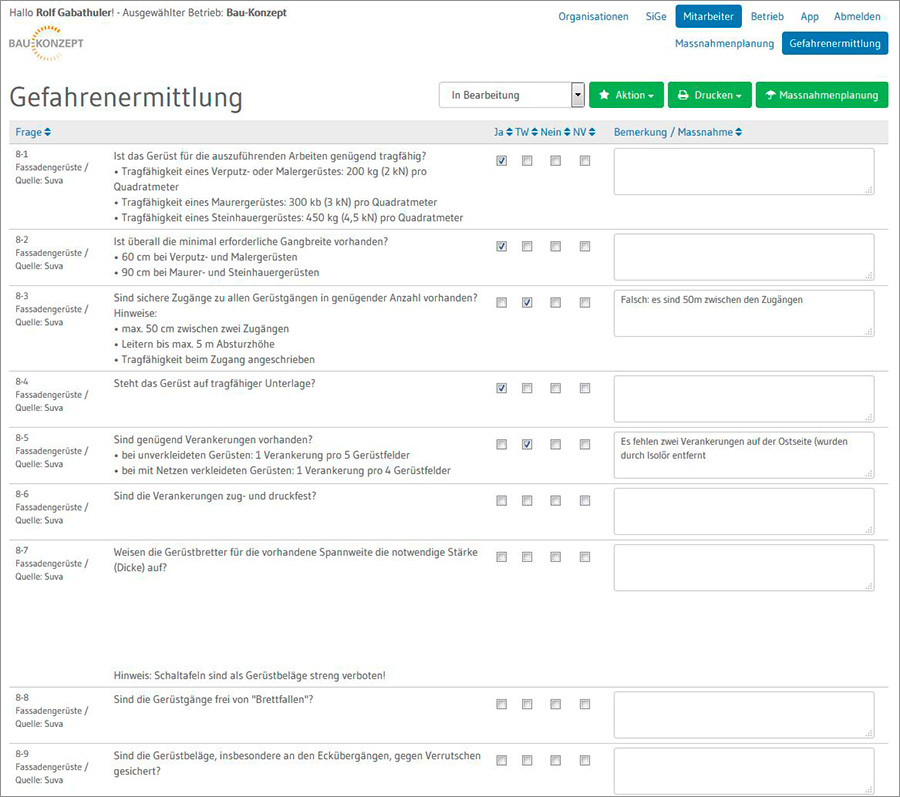The image size is (900, 797).
Task: Switch to the Massnahmenplanung sub-tab
Action: click(724, 44)
